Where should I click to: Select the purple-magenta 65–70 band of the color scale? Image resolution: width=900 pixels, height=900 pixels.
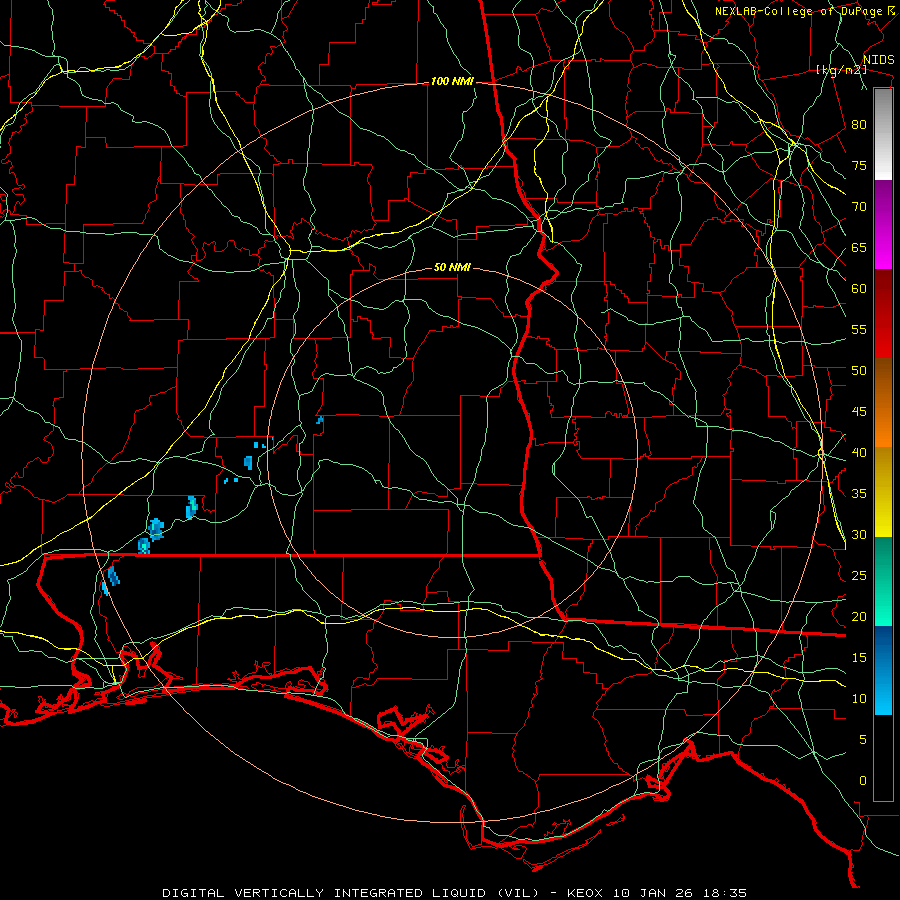coord(883,225)
